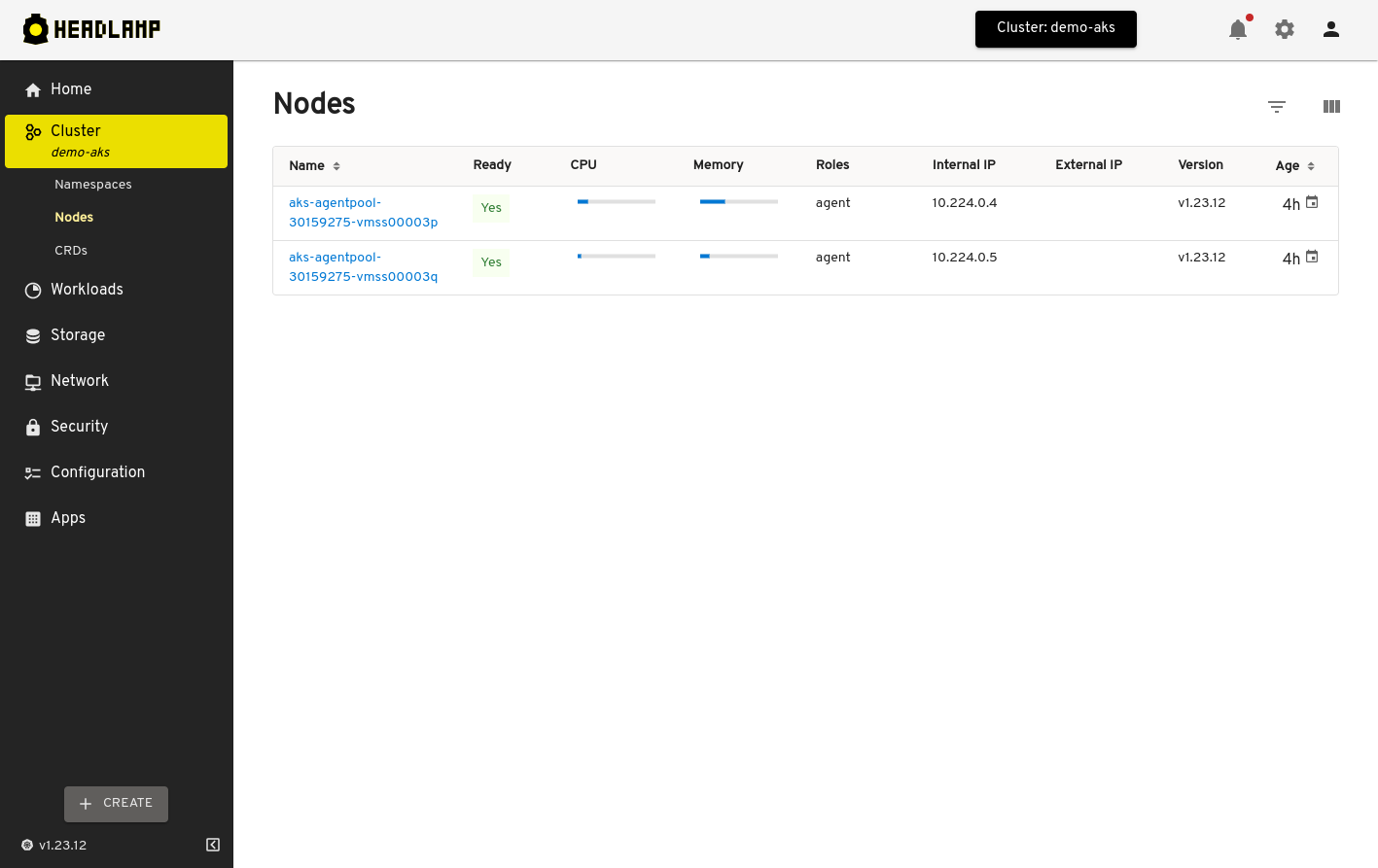Open node aks-agentpool-30159275-vmss00003p
The width and height of the screenshot is (1378, 868).
pos(363,213)
